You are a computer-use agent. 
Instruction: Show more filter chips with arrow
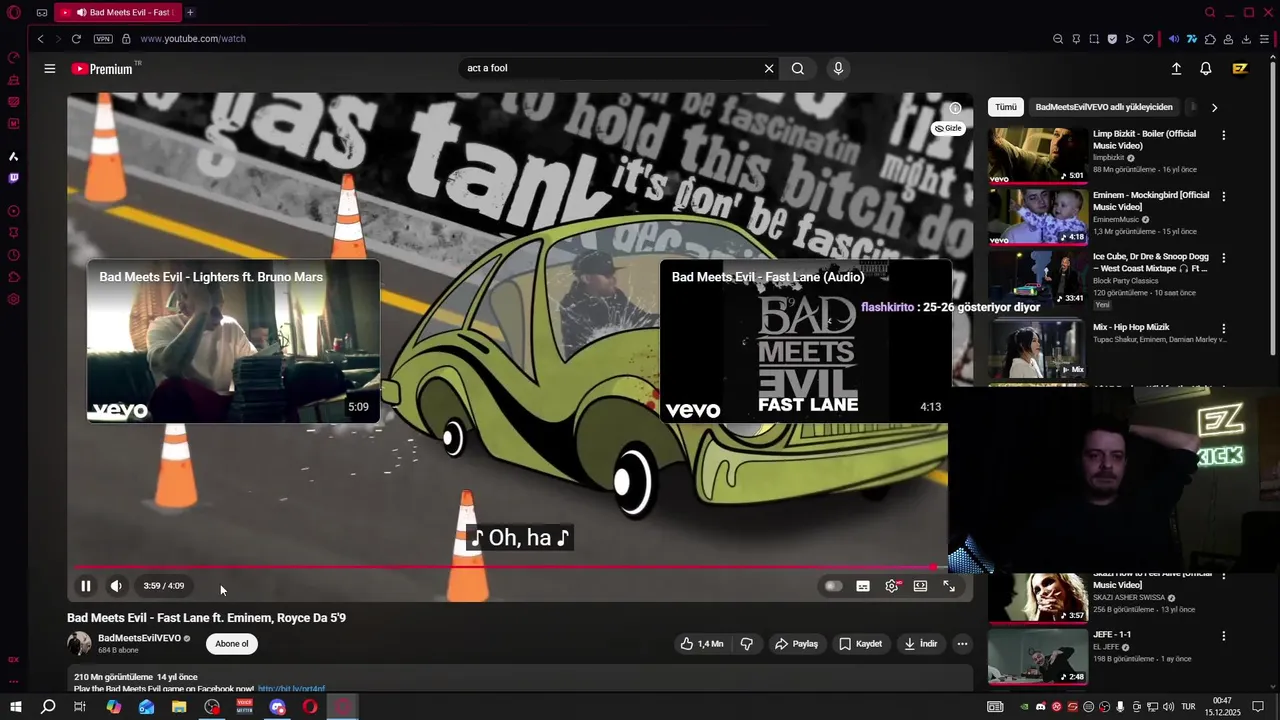click(x=1214, y=107)
